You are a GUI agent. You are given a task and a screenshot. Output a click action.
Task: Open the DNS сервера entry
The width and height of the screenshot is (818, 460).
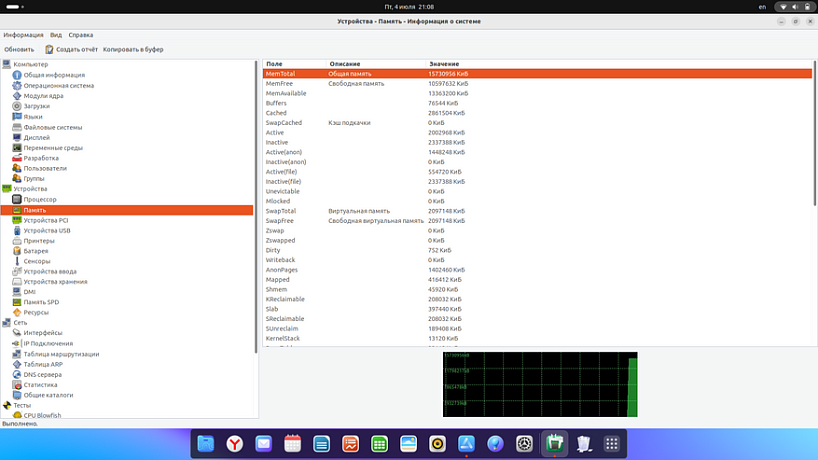(x=42, y=374)
